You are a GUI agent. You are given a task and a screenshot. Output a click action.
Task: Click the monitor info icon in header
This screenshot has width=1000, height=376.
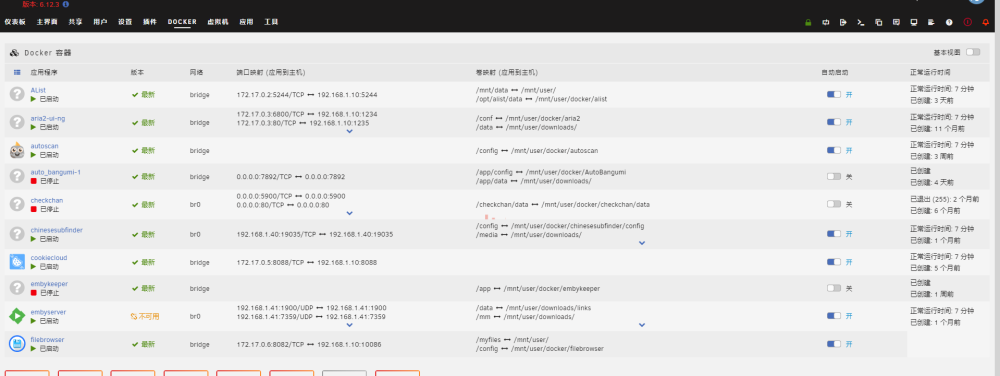point(914,22)
